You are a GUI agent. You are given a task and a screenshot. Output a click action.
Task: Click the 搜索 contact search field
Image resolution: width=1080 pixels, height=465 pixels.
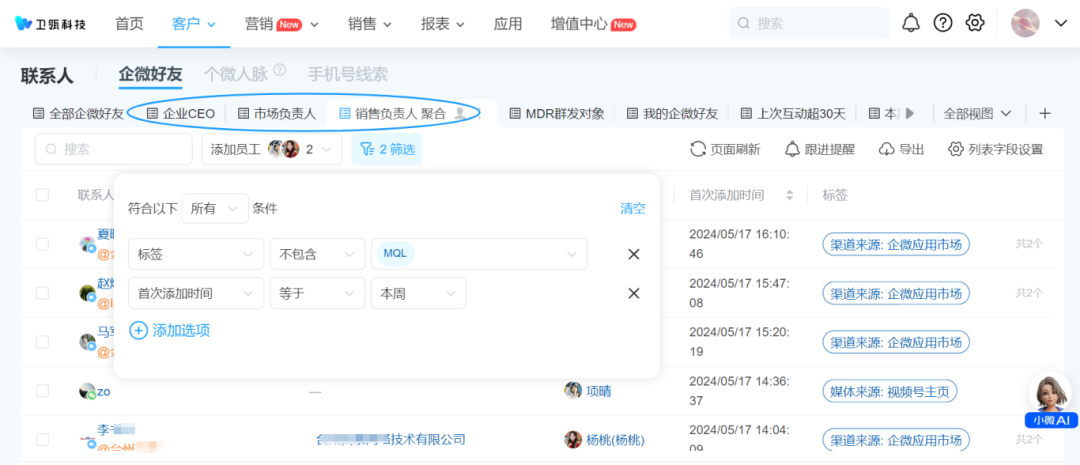click(114, 149)
